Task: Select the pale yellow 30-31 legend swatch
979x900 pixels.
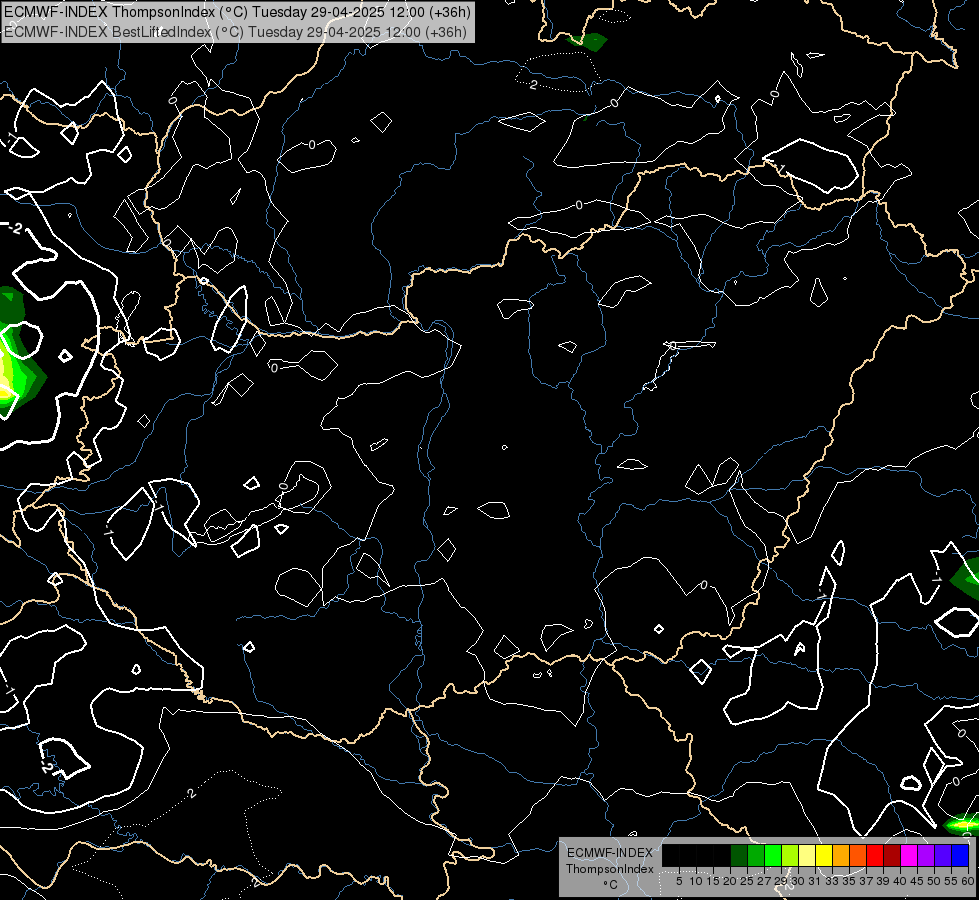Action: (x=807, y=855)
